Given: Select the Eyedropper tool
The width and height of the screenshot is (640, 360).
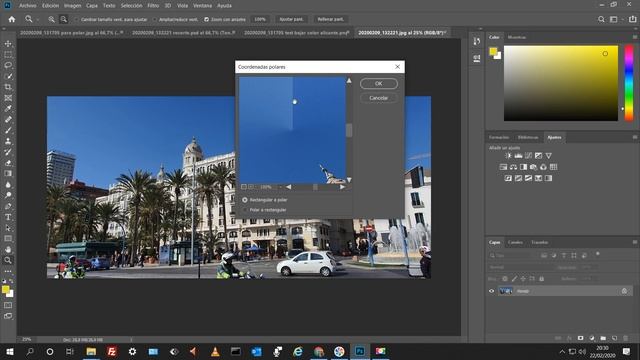Looking at the screenshot, I should coord(8,109).
